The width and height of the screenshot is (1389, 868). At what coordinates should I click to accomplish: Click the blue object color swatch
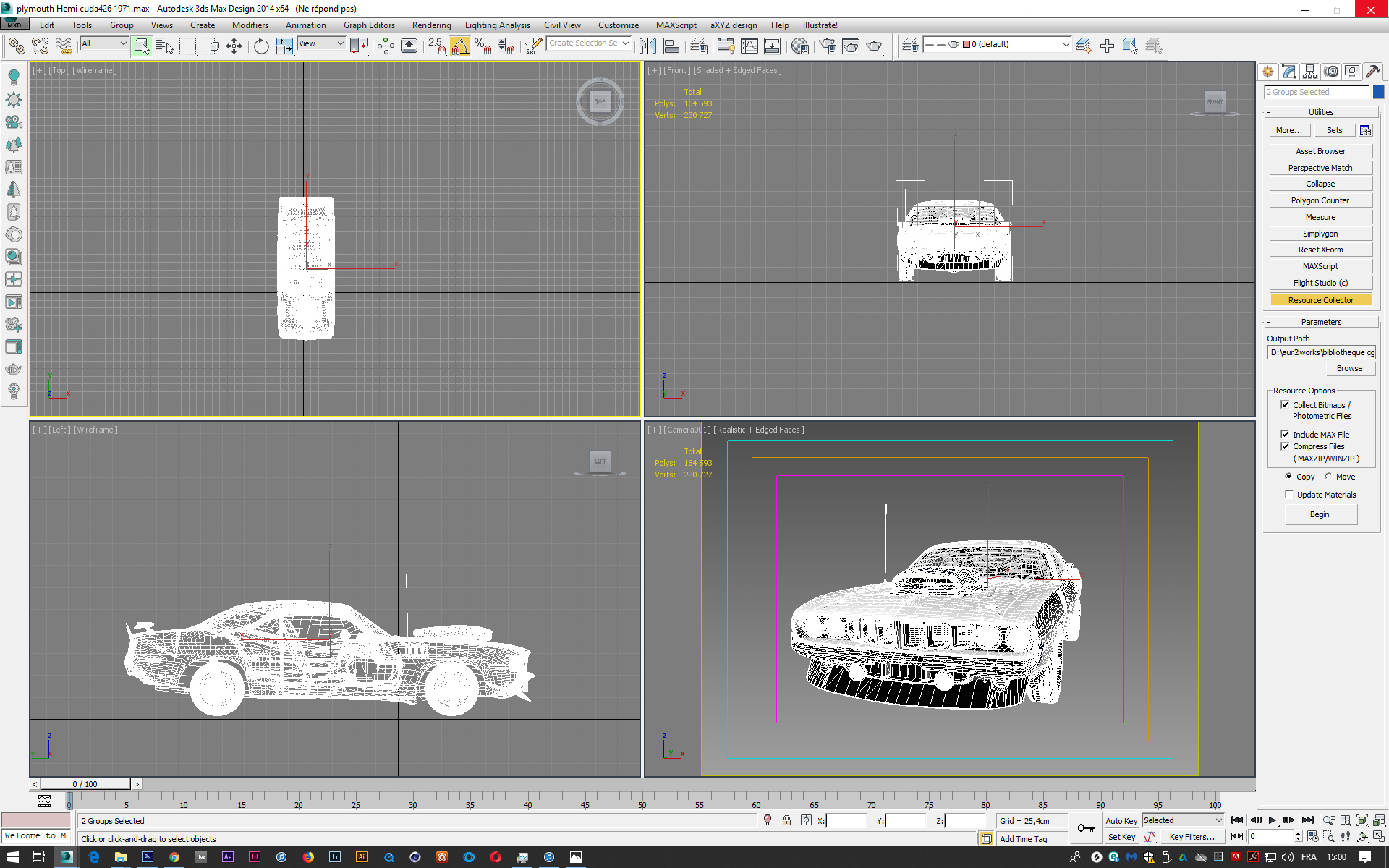[1379, 92]
